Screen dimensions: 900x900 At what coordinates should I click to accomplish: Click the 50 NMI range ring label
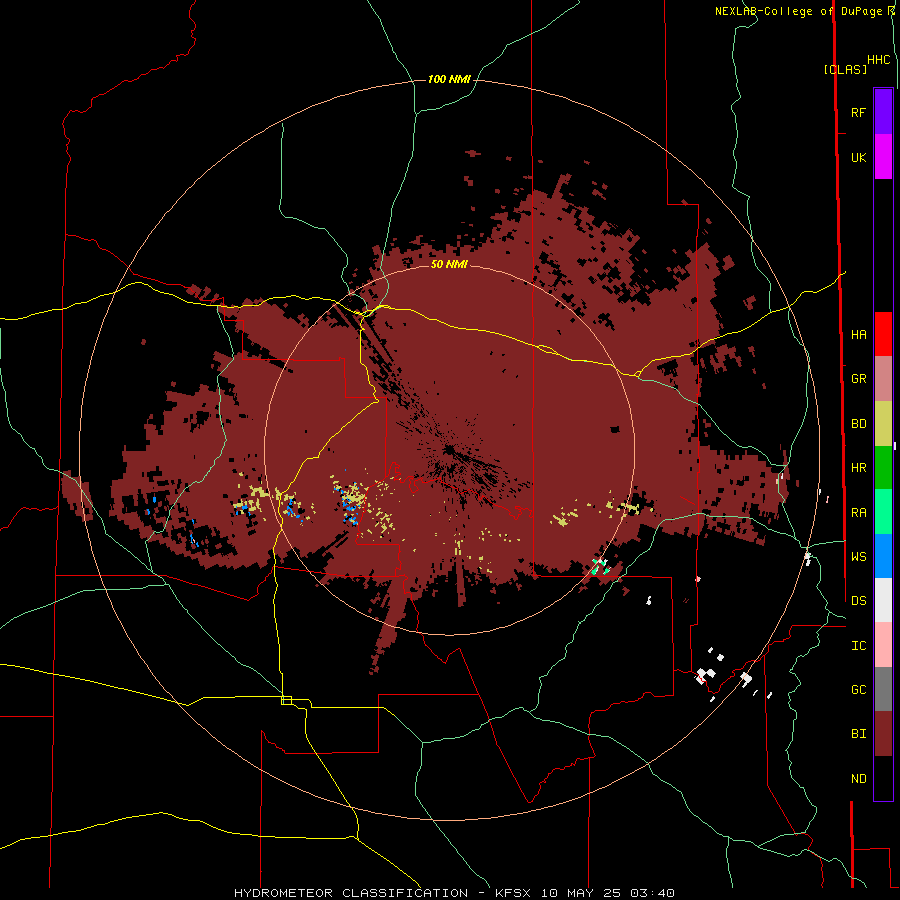[x=449, y=264]
